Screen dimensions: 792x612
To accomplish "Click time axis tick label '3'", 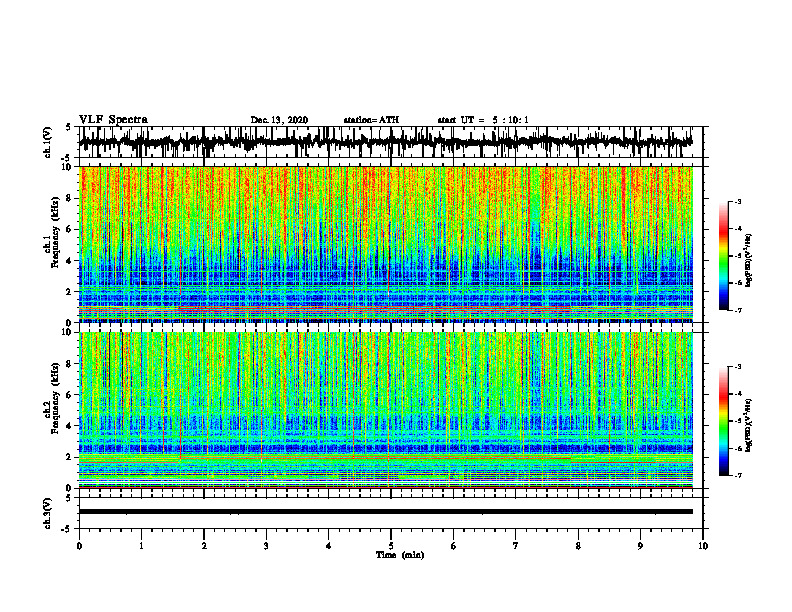I will click(266, 546).
